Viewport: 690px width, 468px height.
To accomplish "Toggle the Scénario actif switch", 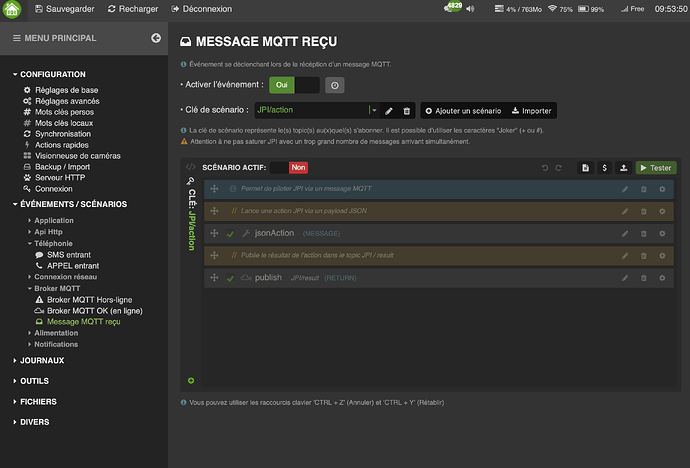I will pyautogui.click(x=286, y=168).
